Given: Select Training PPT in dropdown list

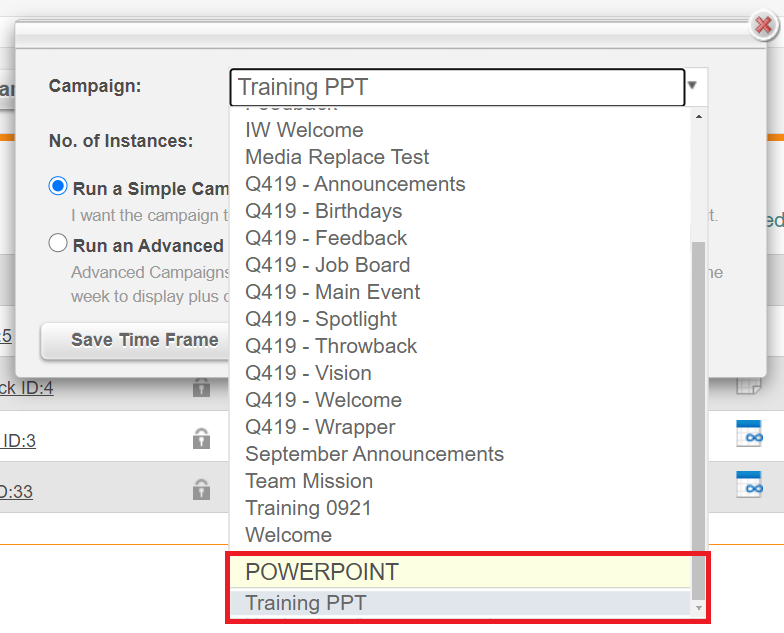Looking at the screenshot, I should [460, 603].
